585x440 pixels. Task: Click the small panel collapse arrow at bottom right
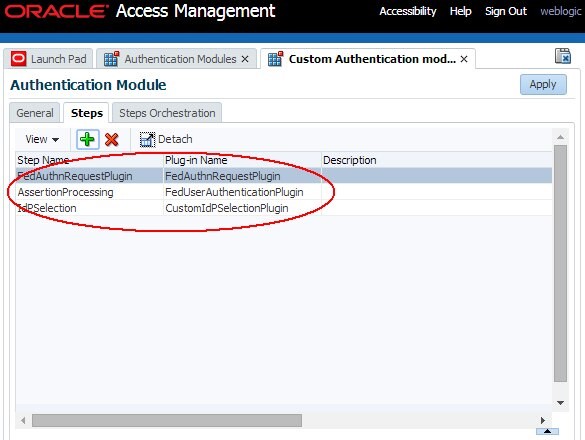(x=547, y=431)
